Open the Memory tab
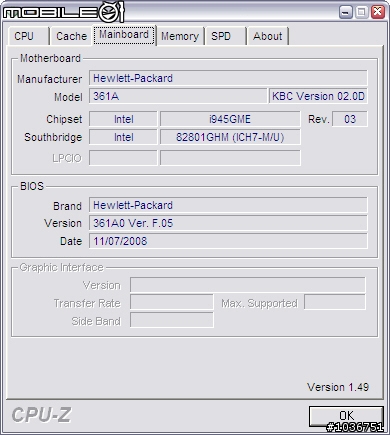The image size is (390, 435). 180,36
